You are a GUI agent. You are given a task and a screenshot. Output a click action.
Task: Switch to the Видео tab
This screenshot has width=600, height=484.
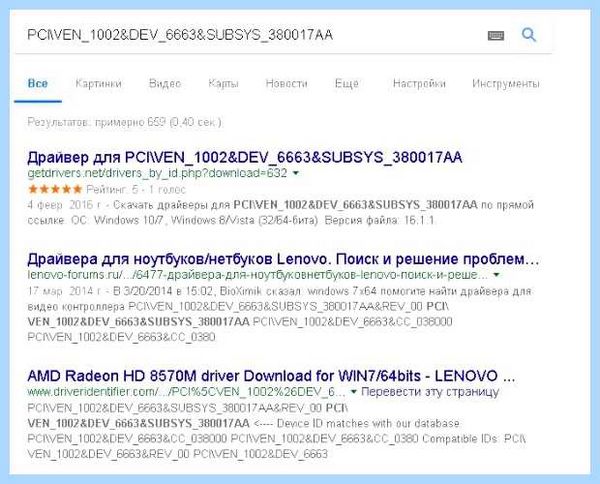165,83
